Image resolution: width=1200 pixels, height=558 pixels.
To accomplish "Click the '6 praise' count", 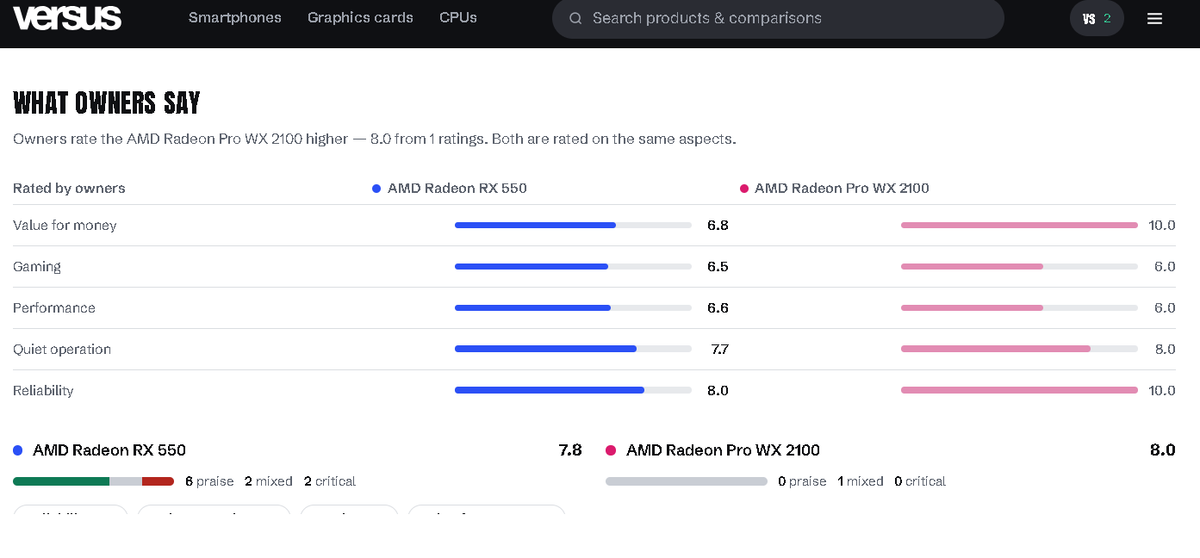I will click(209, 481).
